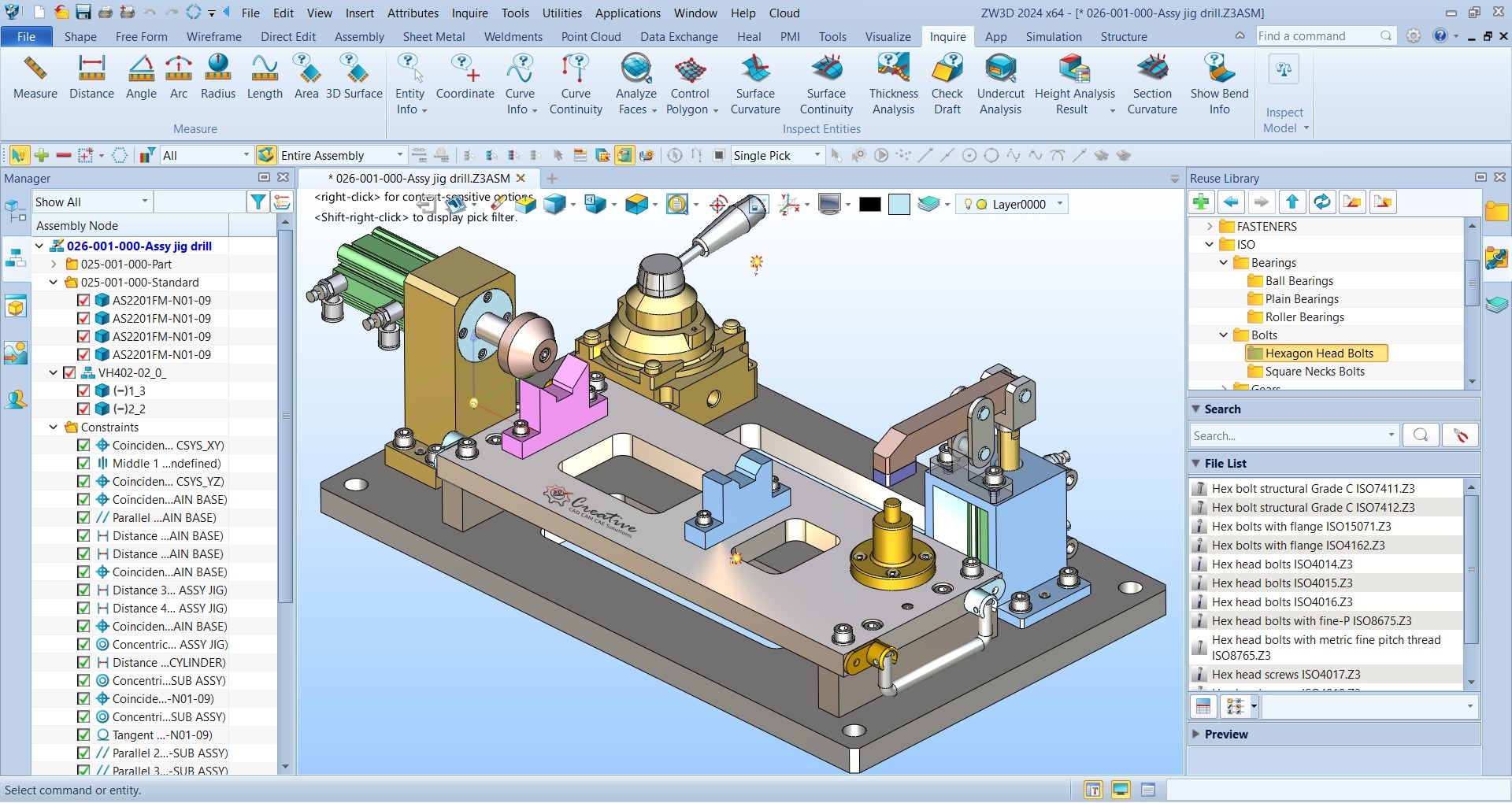
Task: Open Hex head bolts ISO4014.Z3 file
Action: coord(1282,564)
